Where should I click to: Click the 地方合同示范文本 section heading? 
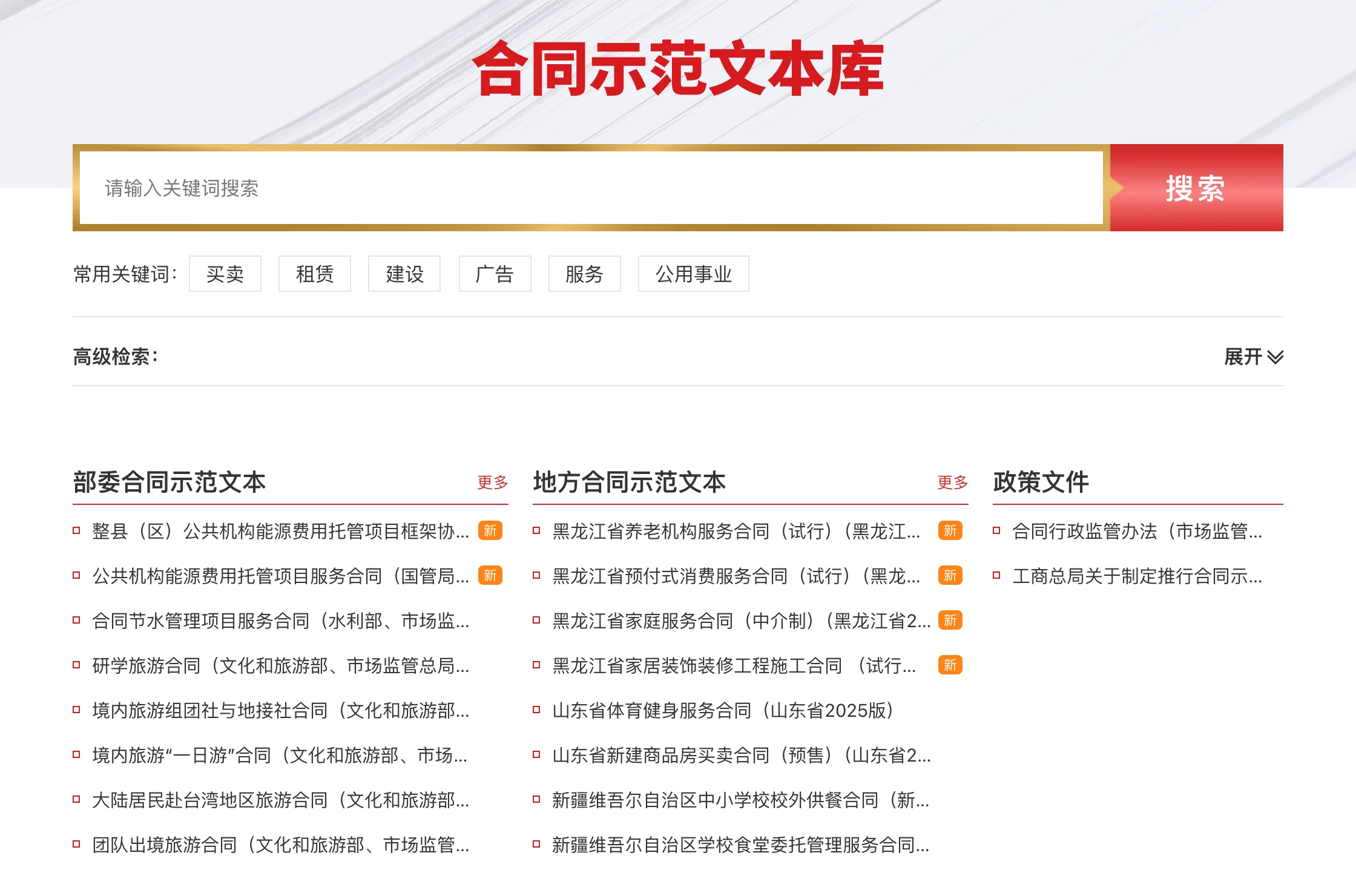point(630,482)
